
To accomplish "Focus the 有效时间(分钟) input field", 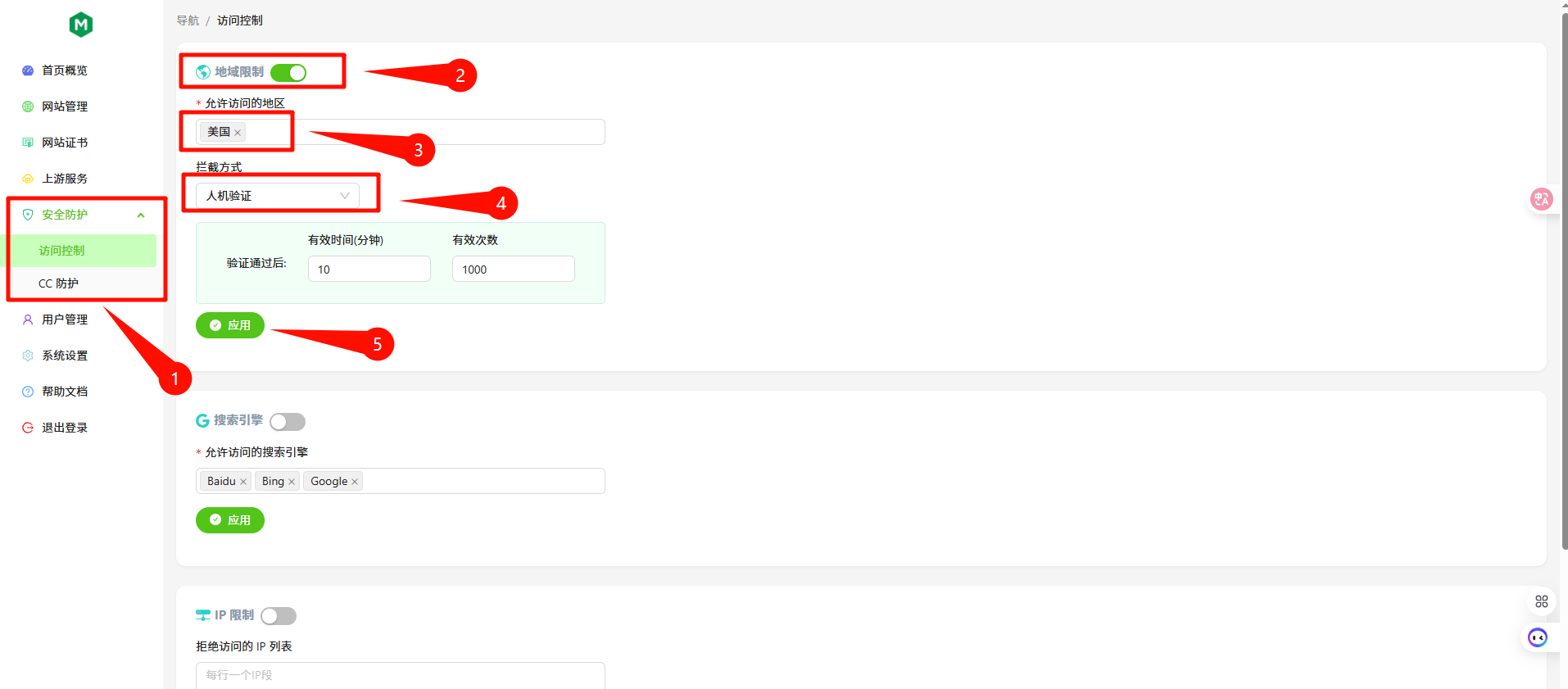I will [x=369, y=269].
